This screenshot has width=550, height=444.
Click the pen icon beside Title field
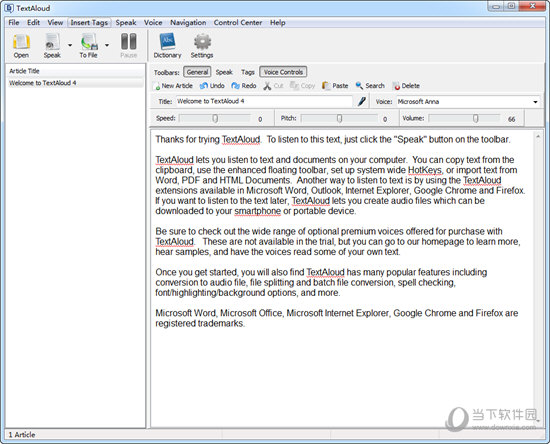pyautogui.click(x=362, y=102)
